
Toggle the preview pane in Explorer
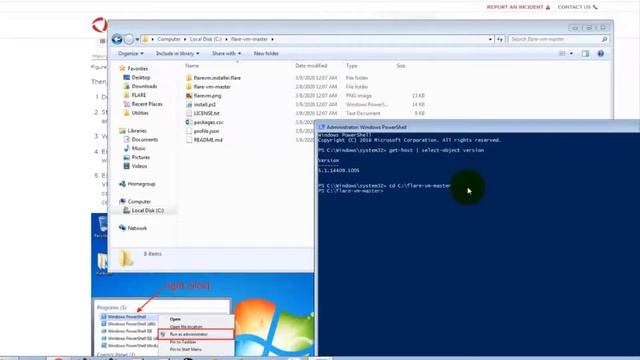tap(585, 53)
